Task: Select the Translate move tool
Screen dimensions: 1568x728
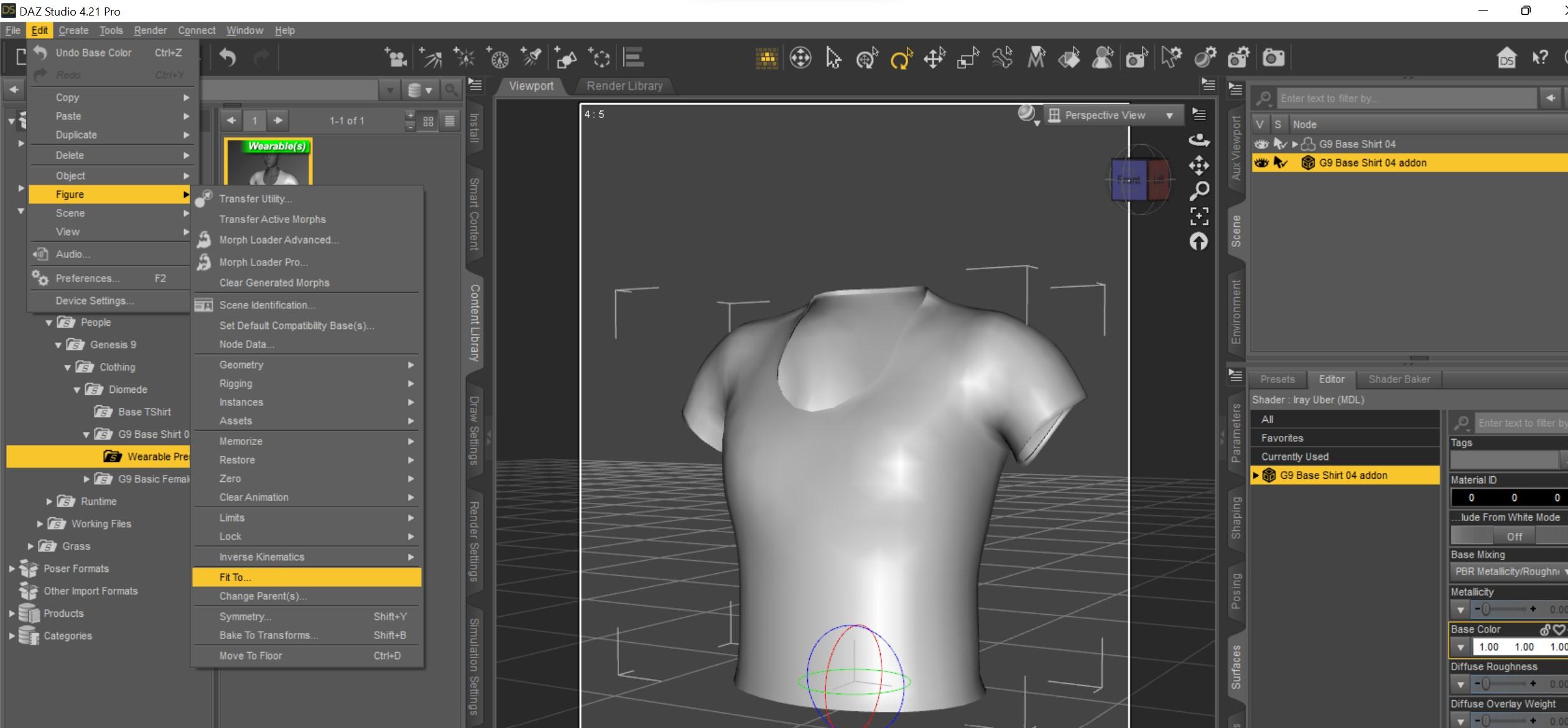Action: tap(934, 58)
